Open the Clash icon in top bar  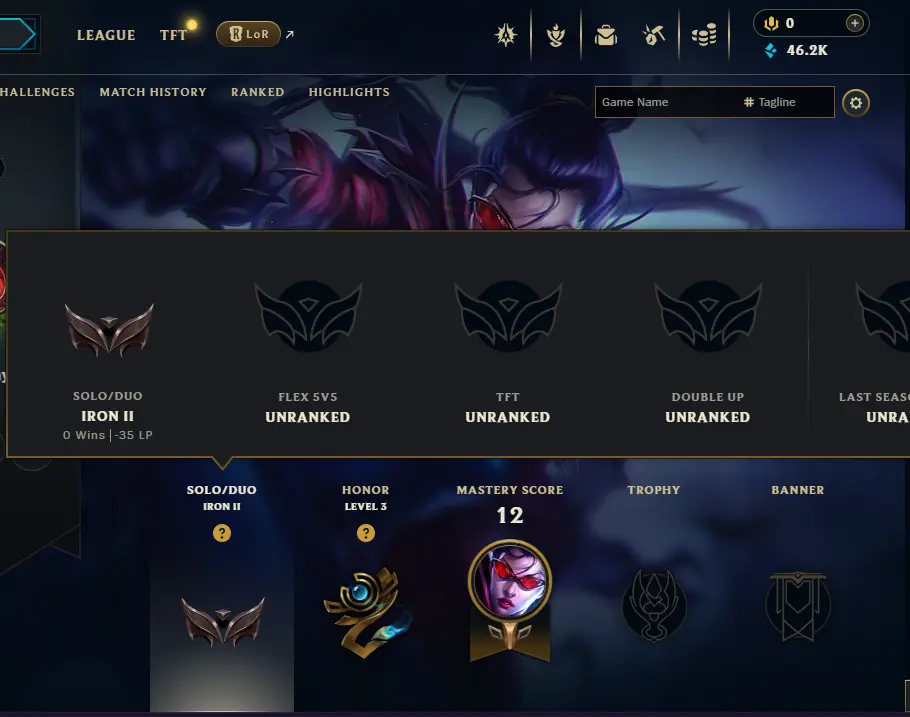[x=505, y=35]
